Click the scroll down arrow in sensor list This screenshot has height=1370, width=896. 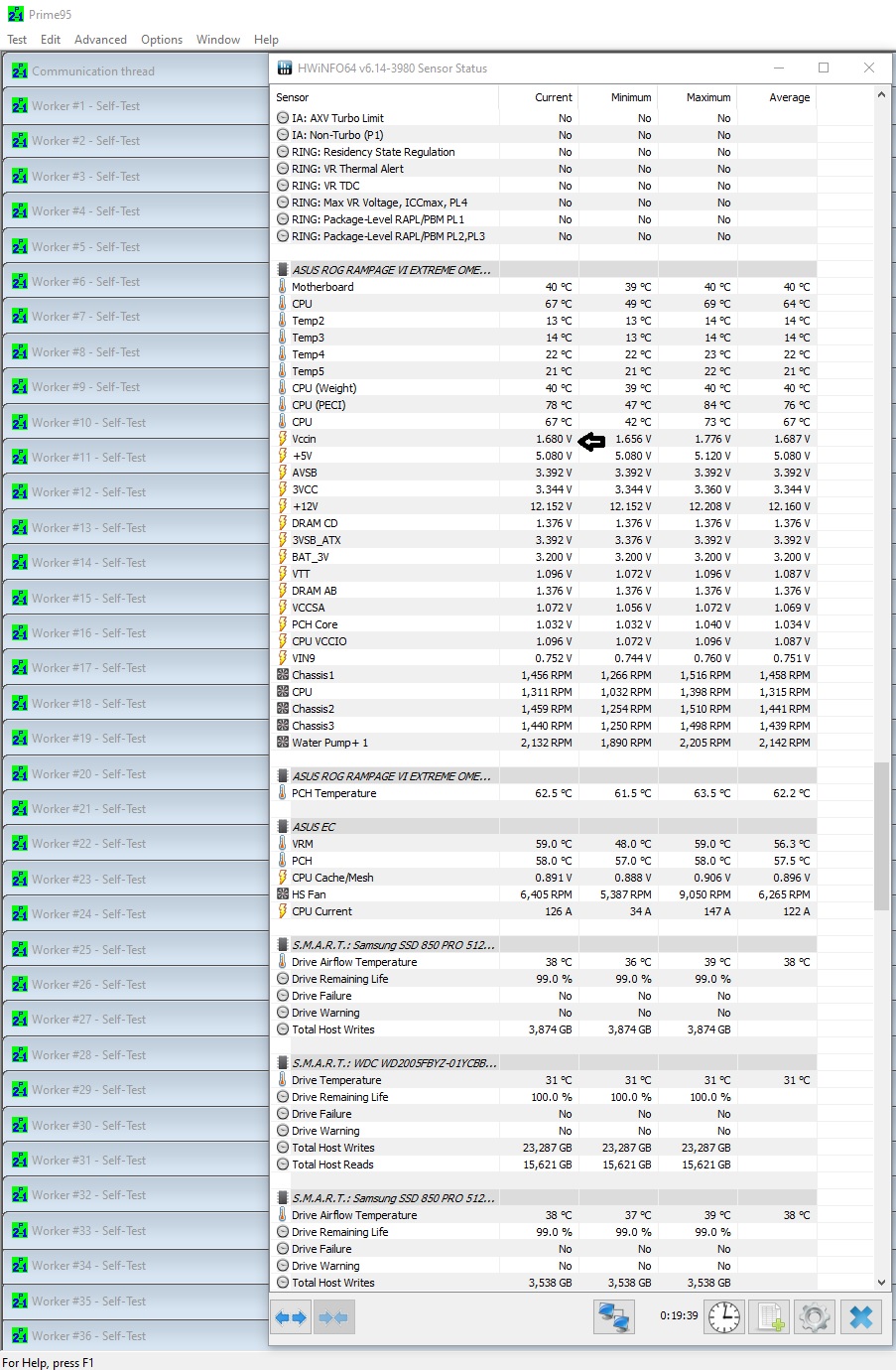click(x=881, y=1283)
